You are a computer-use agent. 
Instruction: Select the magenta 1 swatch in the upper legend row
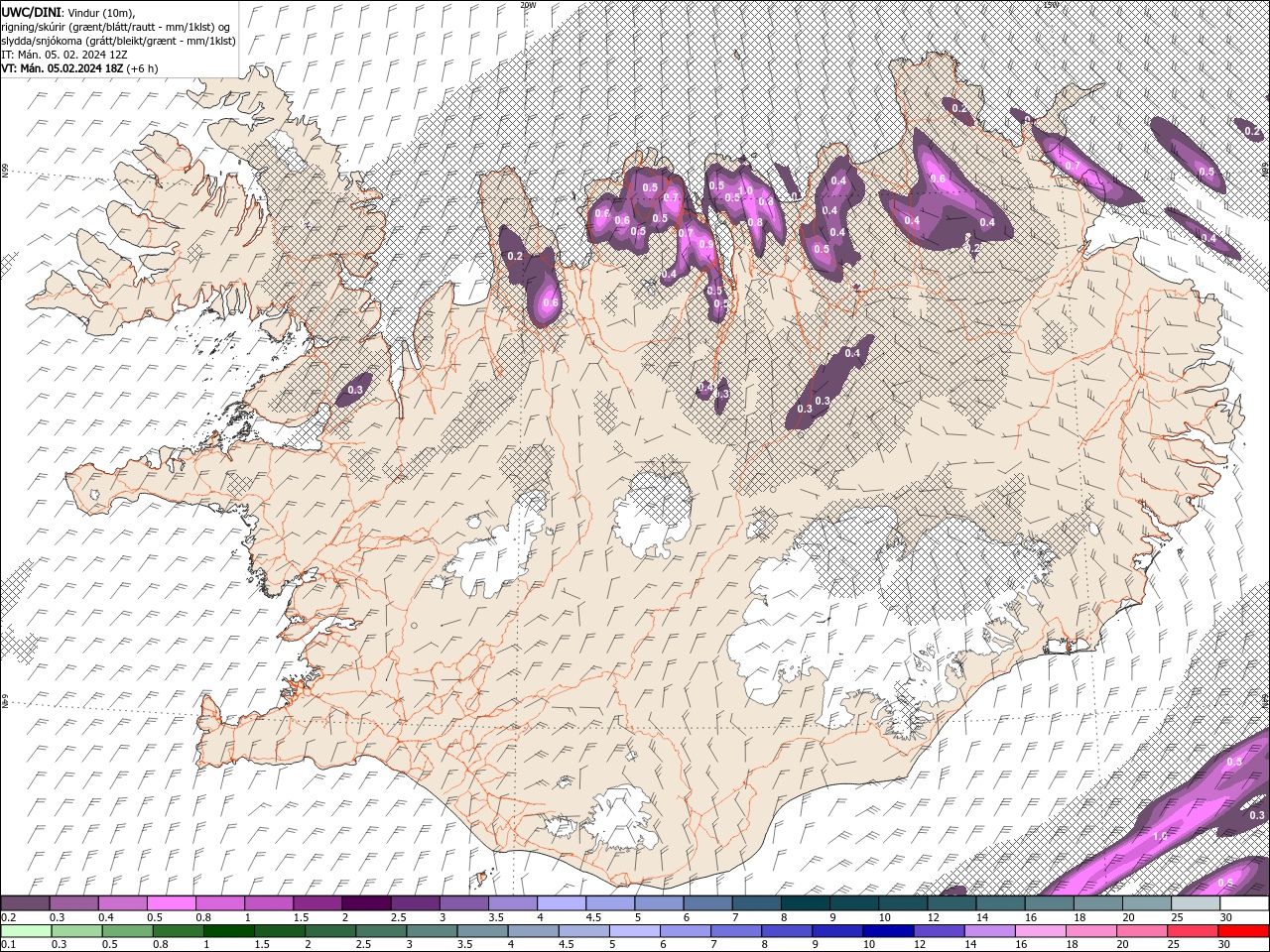(268, 903)
